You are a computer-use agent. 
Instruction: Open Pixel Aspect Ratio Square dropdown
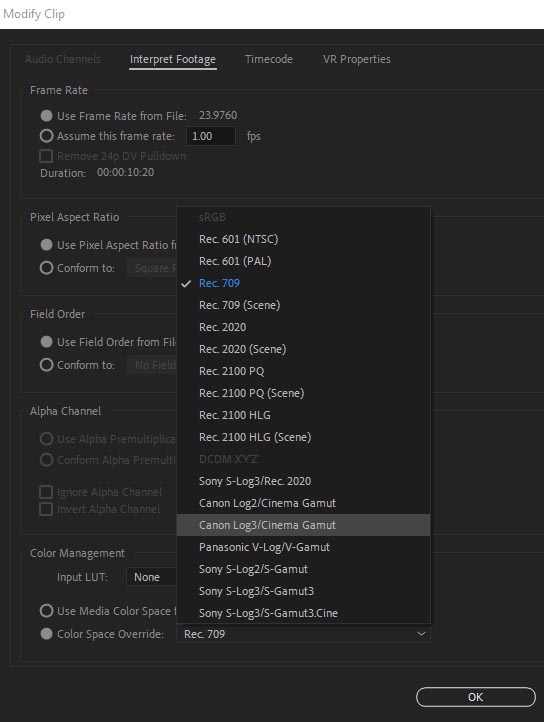click(152, 268)
